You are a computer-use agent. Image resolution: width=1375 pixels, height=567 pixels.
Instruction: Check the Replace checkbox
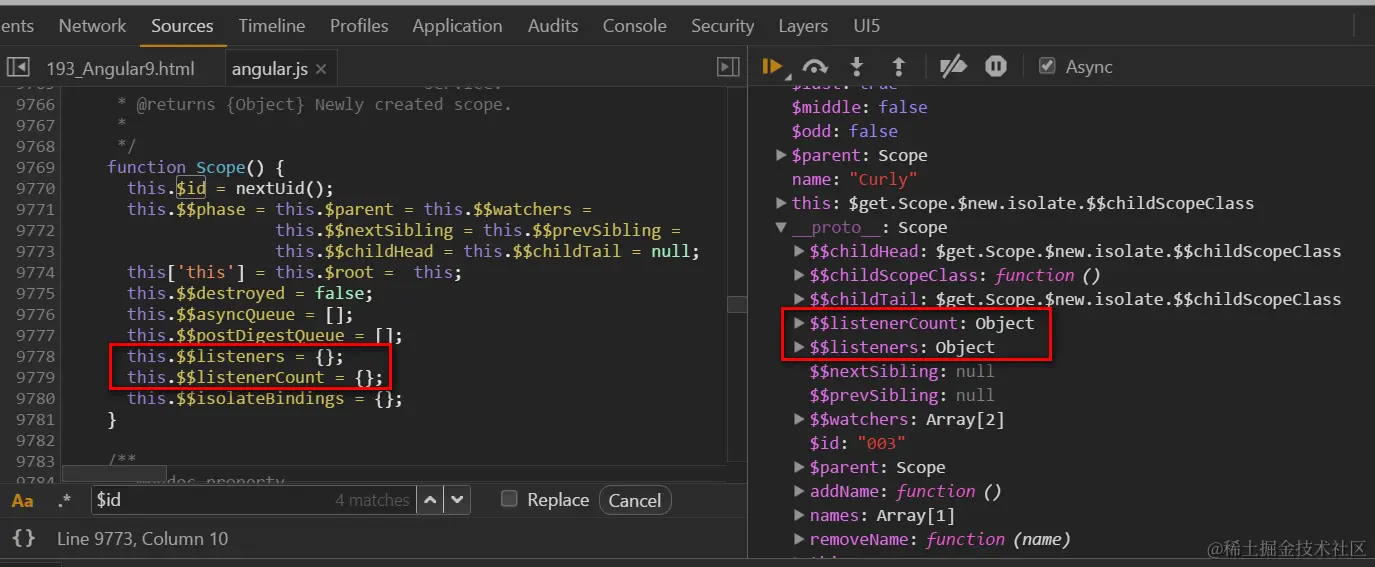(509, 499)
